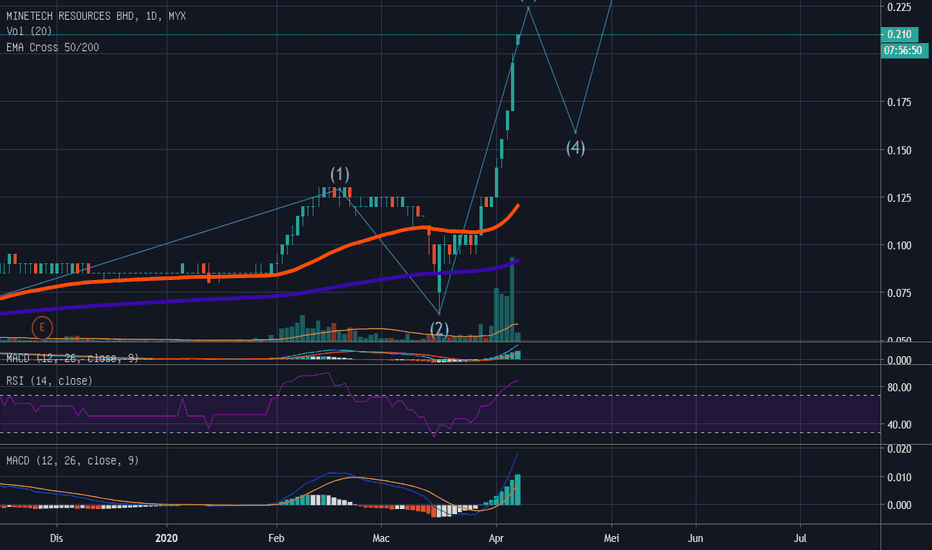Click the Elliott wave (1) label

click(340, 174)
